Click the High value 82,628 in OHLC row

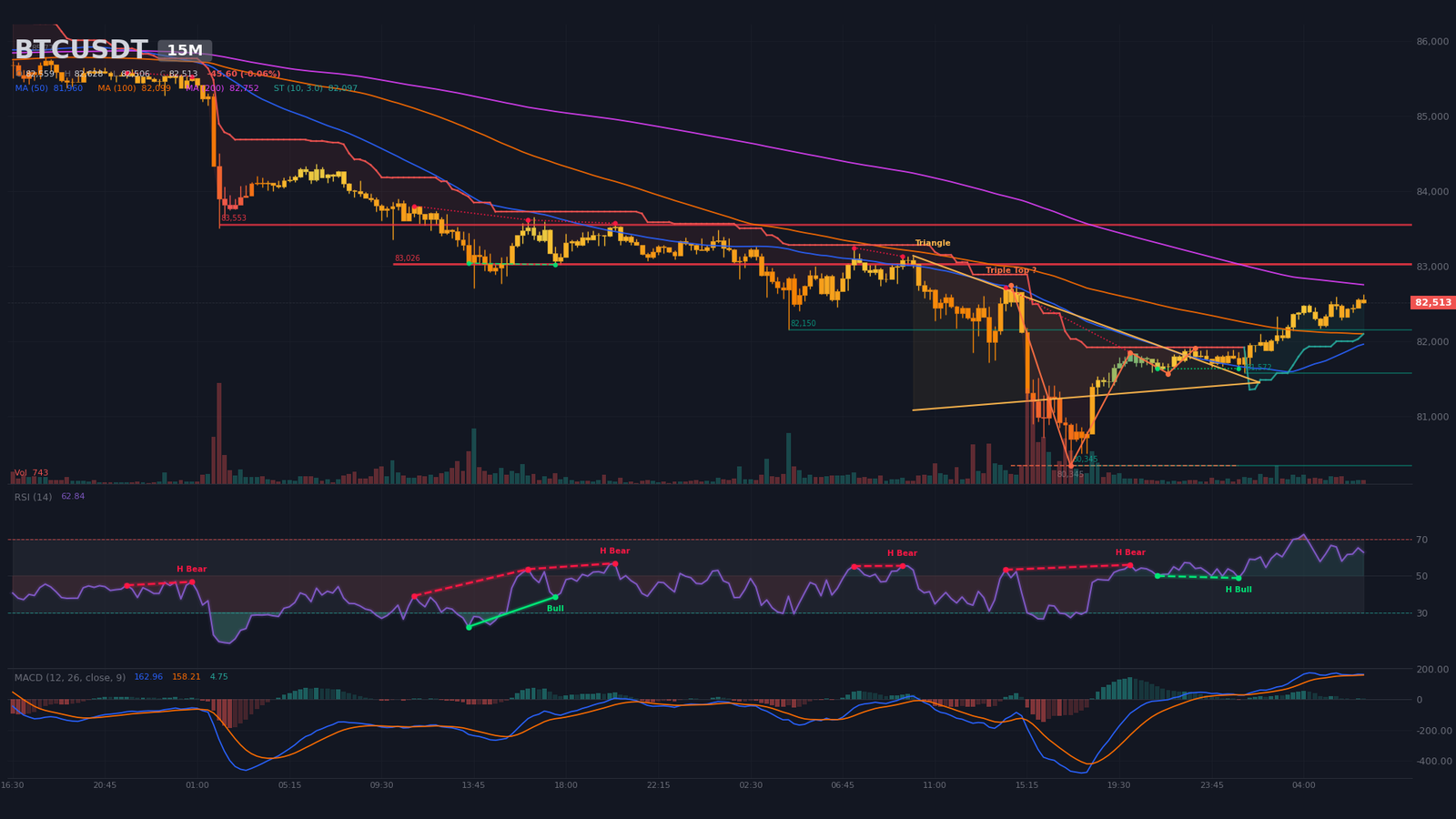click(x=89, y=75)
